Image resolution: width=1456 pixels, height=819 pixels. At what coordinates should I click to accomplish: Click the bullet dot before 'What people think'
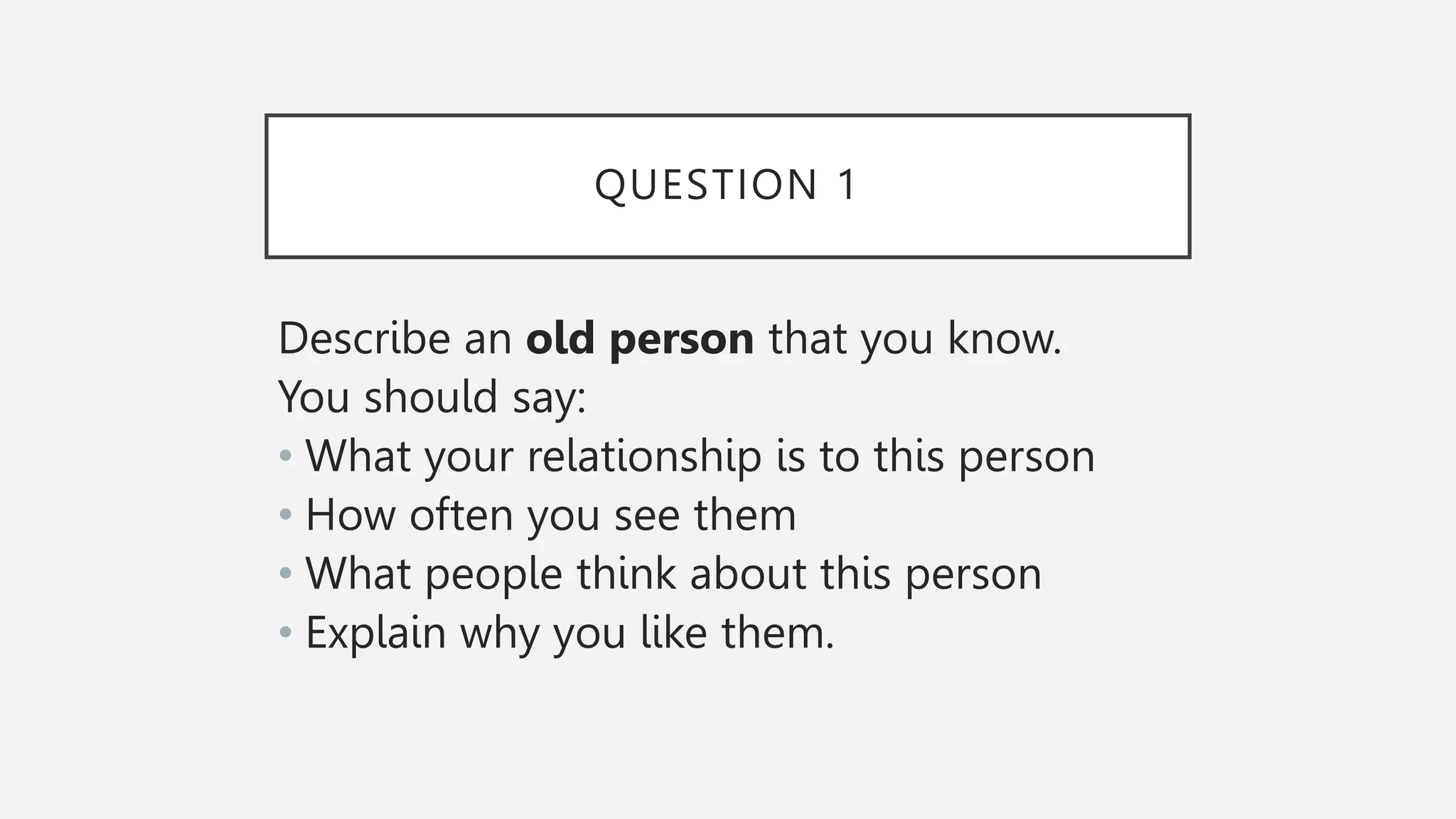(x=286, y=573)
